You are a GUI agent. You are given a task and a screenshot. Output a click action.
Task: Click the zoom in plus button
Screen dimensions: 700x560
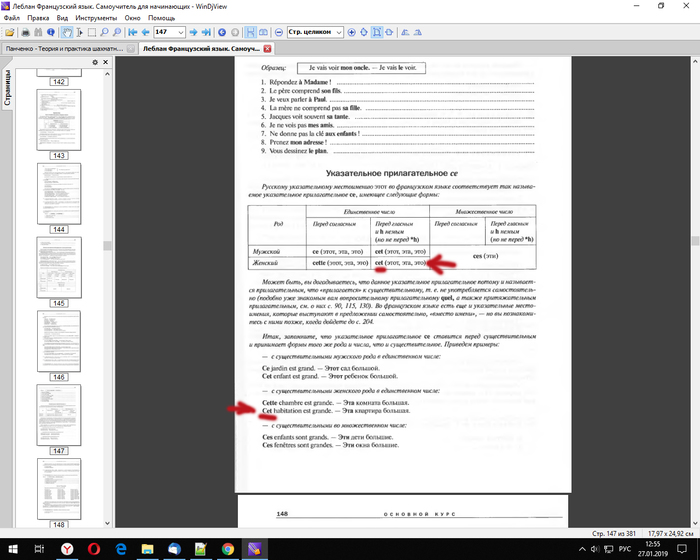351,32
